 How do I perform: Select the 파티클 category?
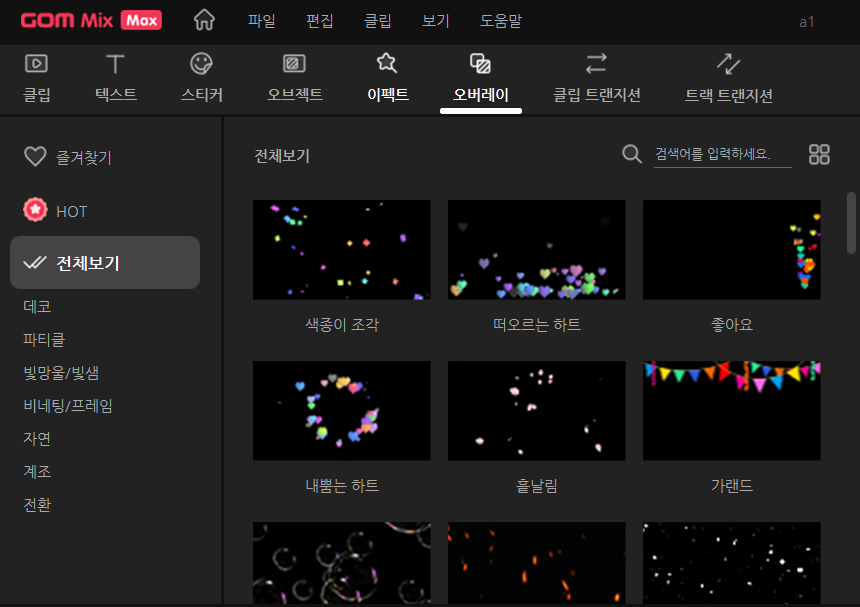tap(44, 339)
